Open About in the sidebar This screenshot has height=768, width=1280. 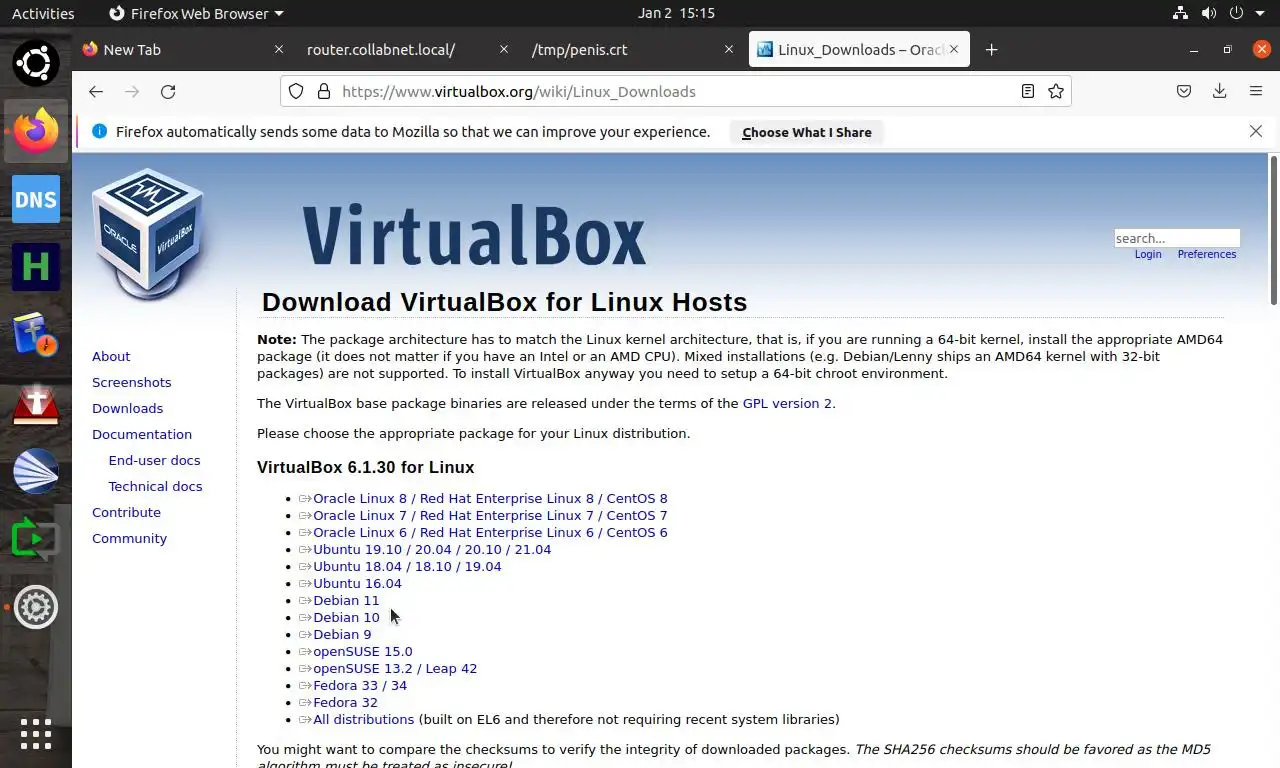(x=111, y=356)
